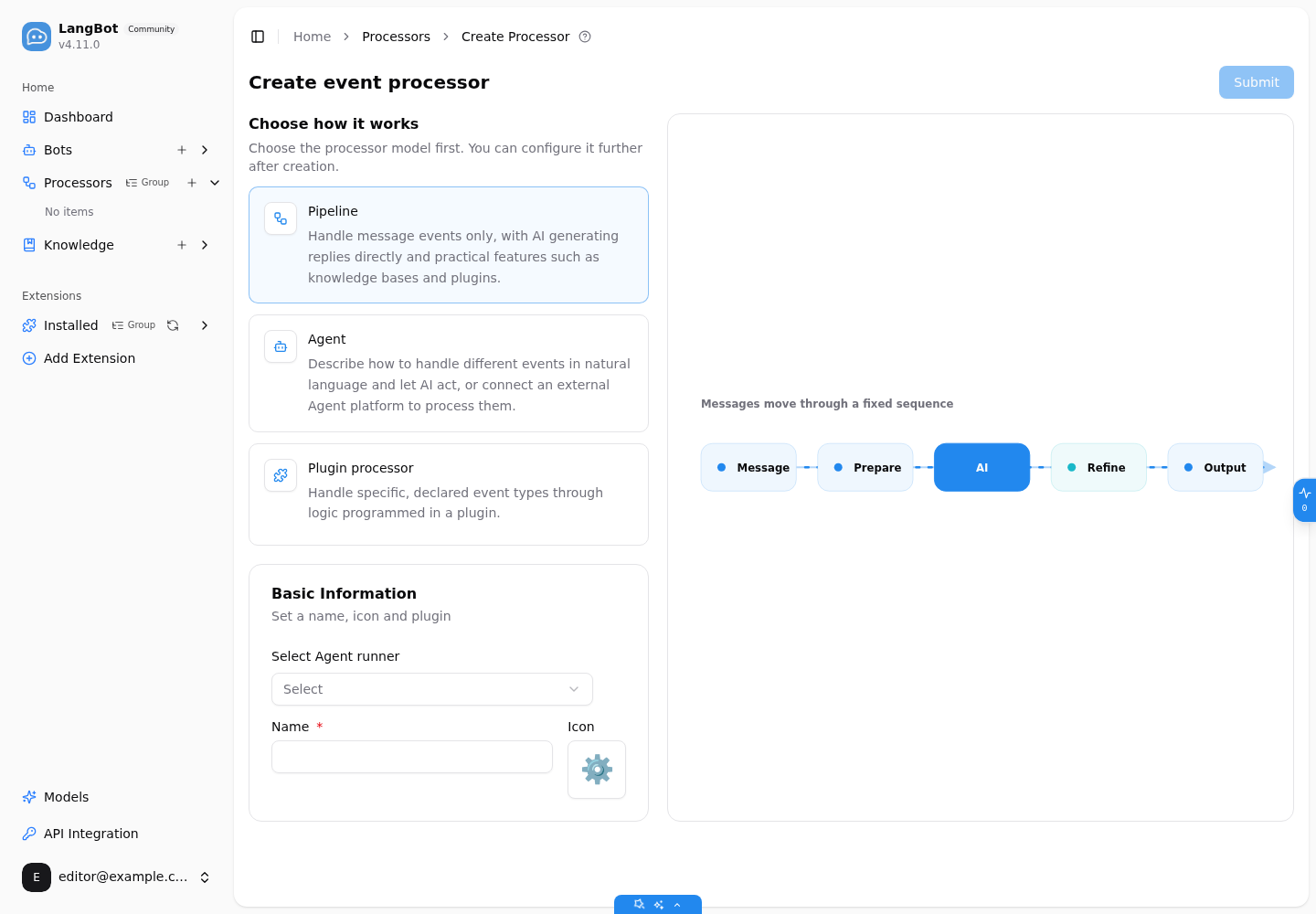Viewport: 1316px width, 914px height.
Task: Click the Refine node in the diagram
Action: 1098,467
